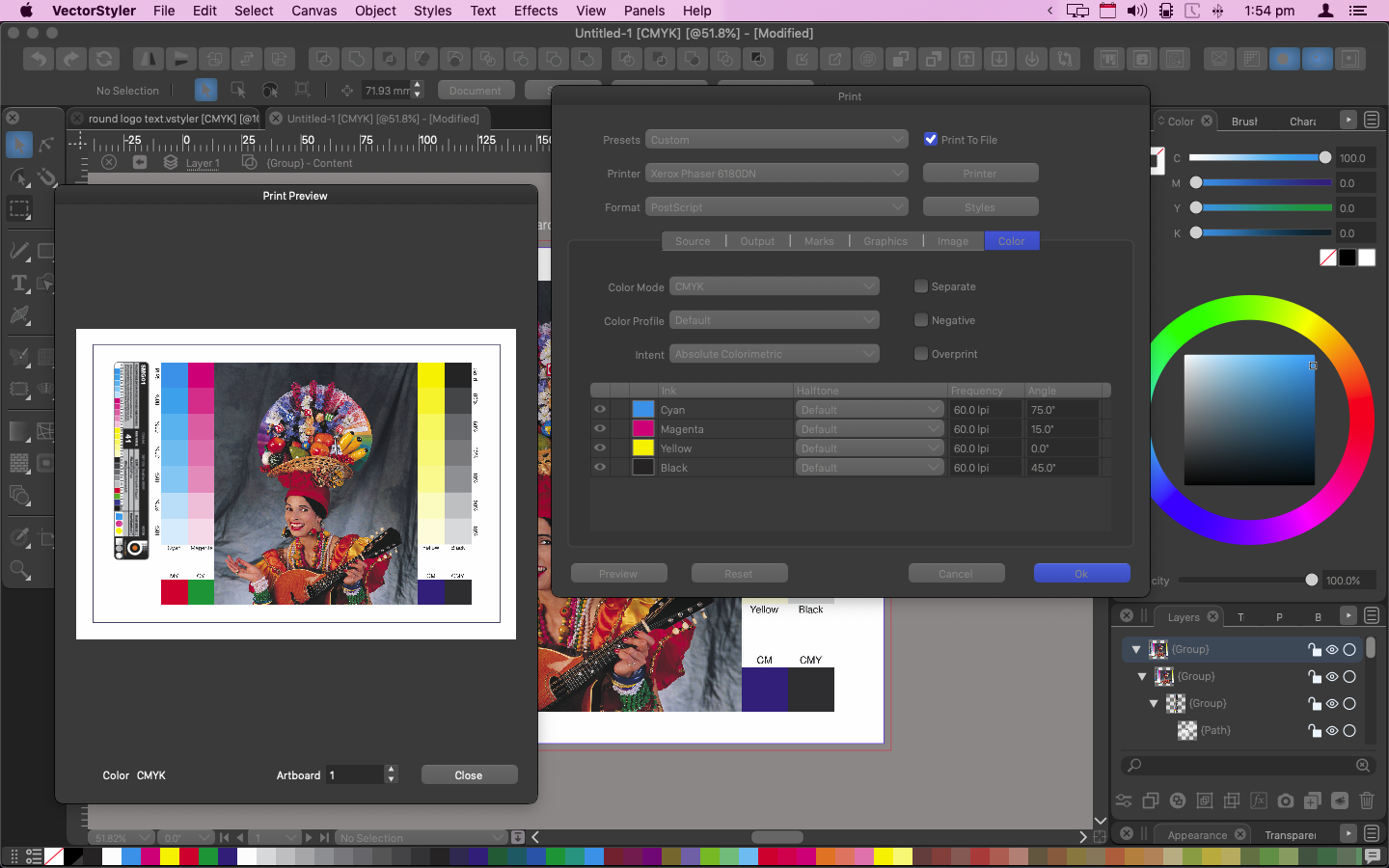This screenshot has height=868, width=1389.
Task: Select the Text tool in toolbox
Action: point(19,284)
